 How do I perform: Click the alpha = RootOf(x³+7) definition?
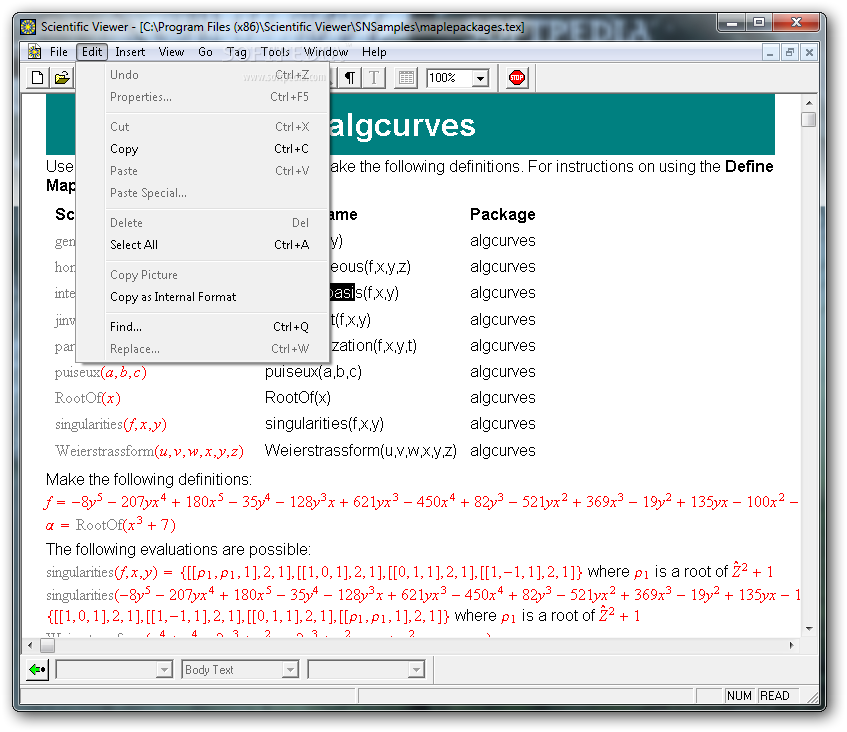click(x=111, y=525)
